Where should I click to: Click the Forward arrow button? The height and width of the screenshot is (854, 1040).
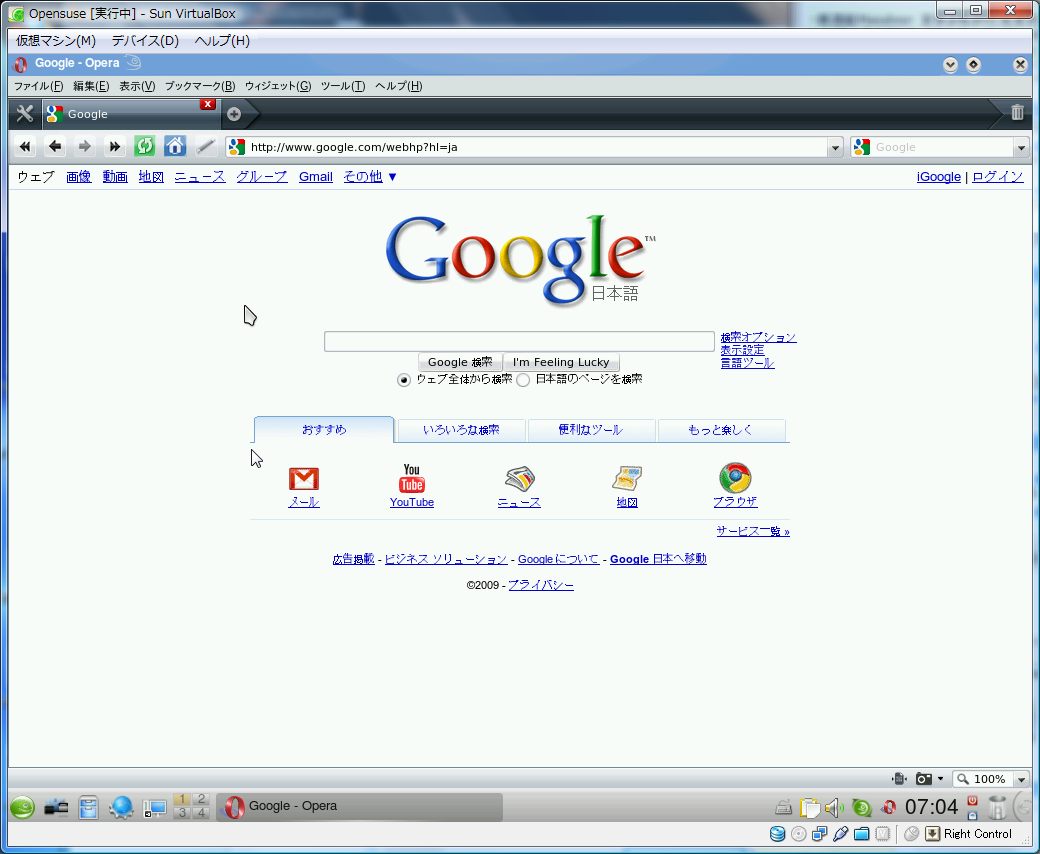click(84, 147)
